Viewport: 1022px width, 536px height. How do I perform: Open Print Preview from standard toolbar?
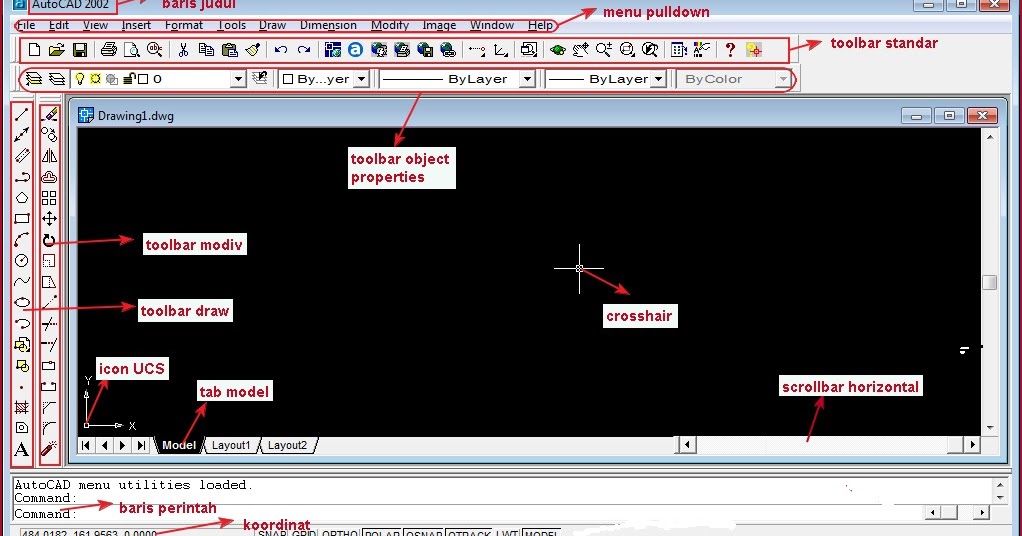[132, 50]
